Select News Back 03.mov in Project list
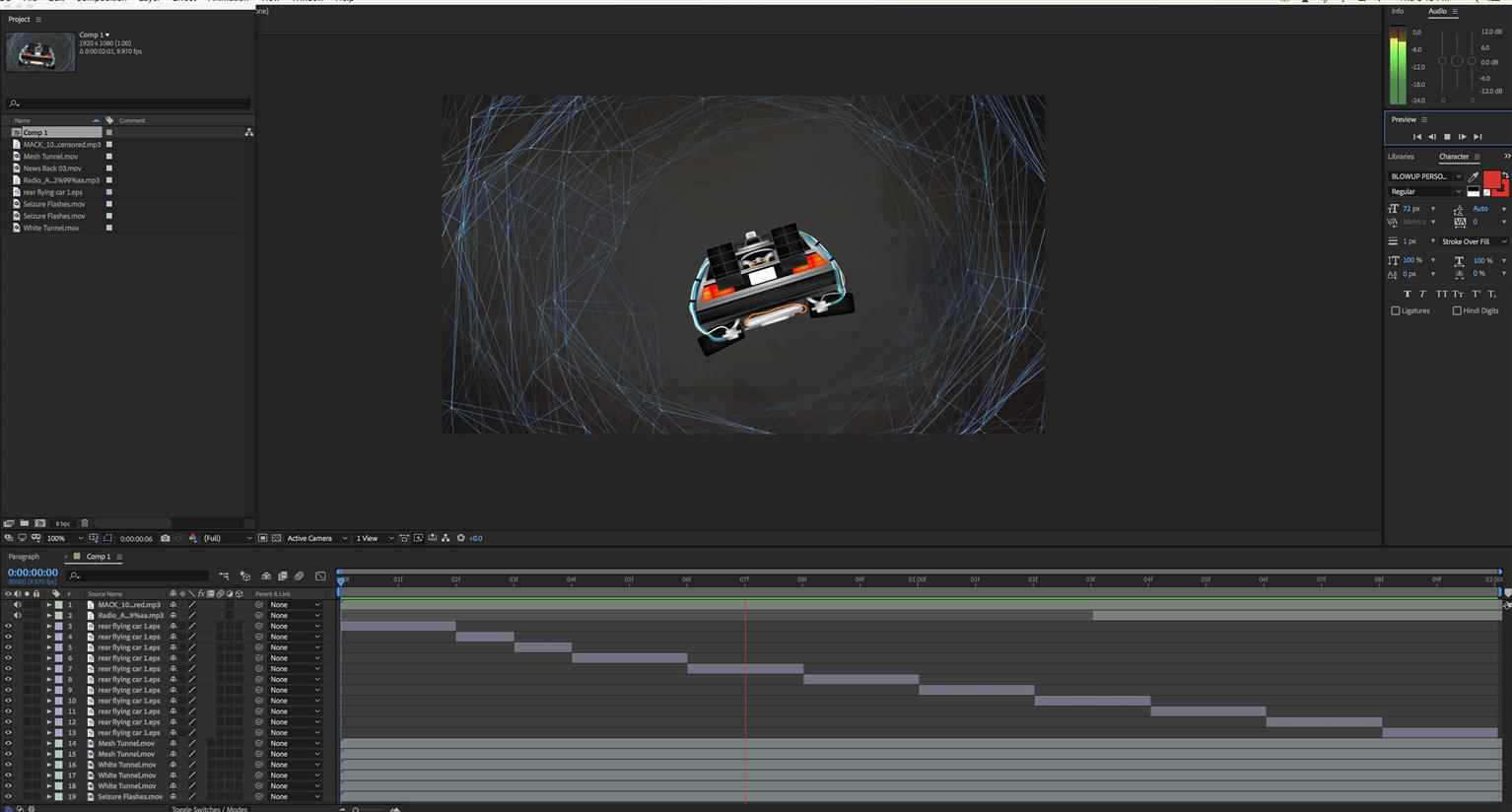The width and height of the screenshot is (1512, 812). (x=52, y=169)
